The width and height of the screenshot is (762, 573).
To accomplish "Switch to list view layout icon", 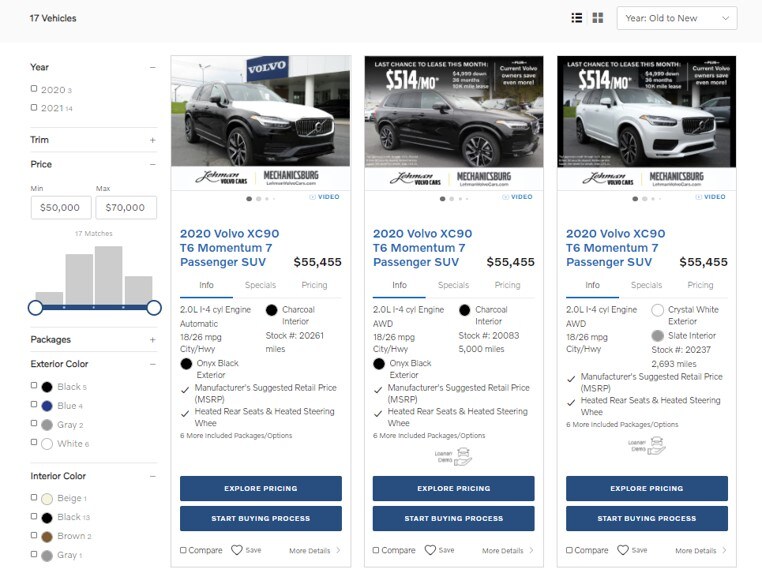I will (577, 18).
